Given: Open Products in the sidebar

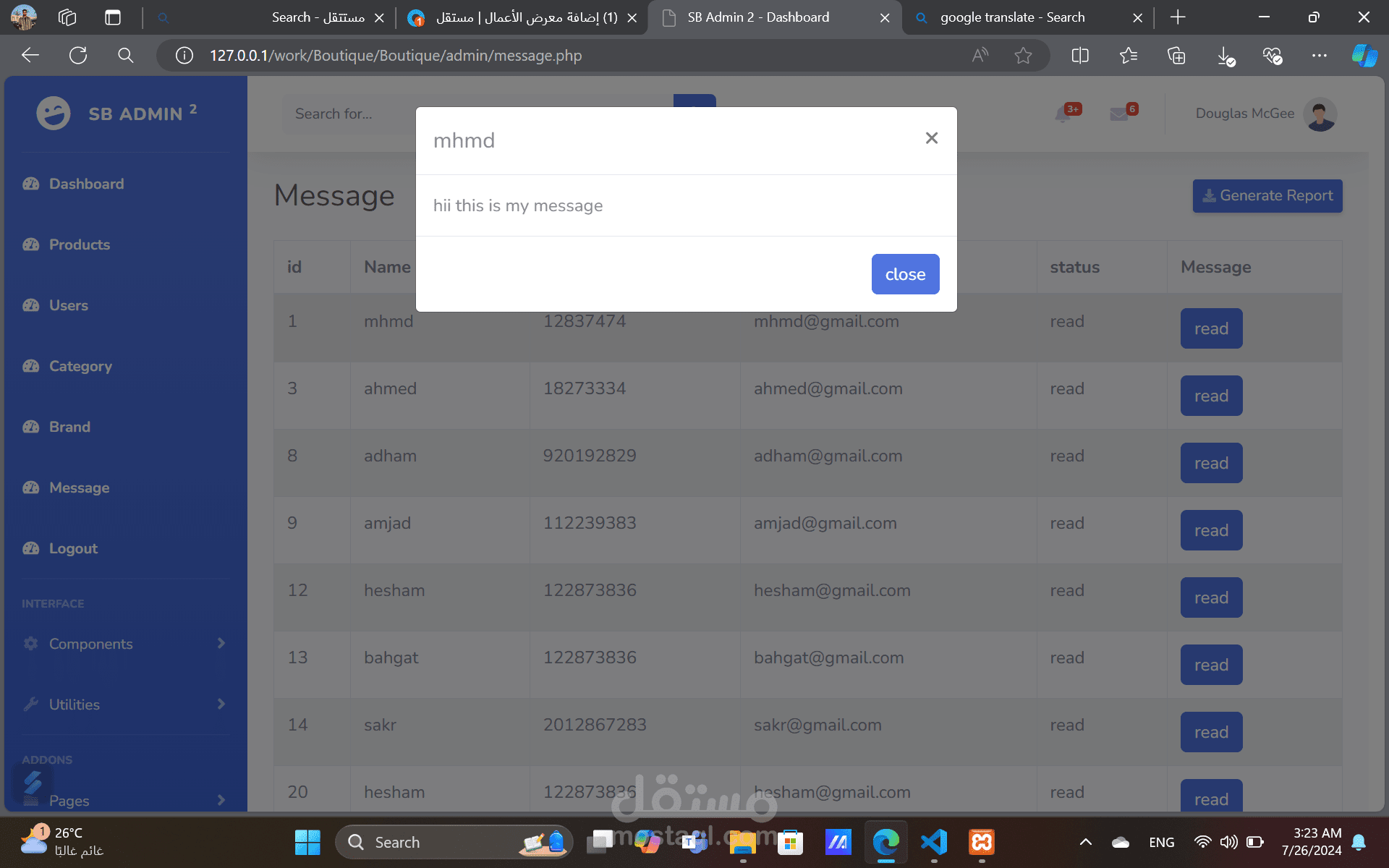Looking at the screenshot, I should tap(80, 244).
